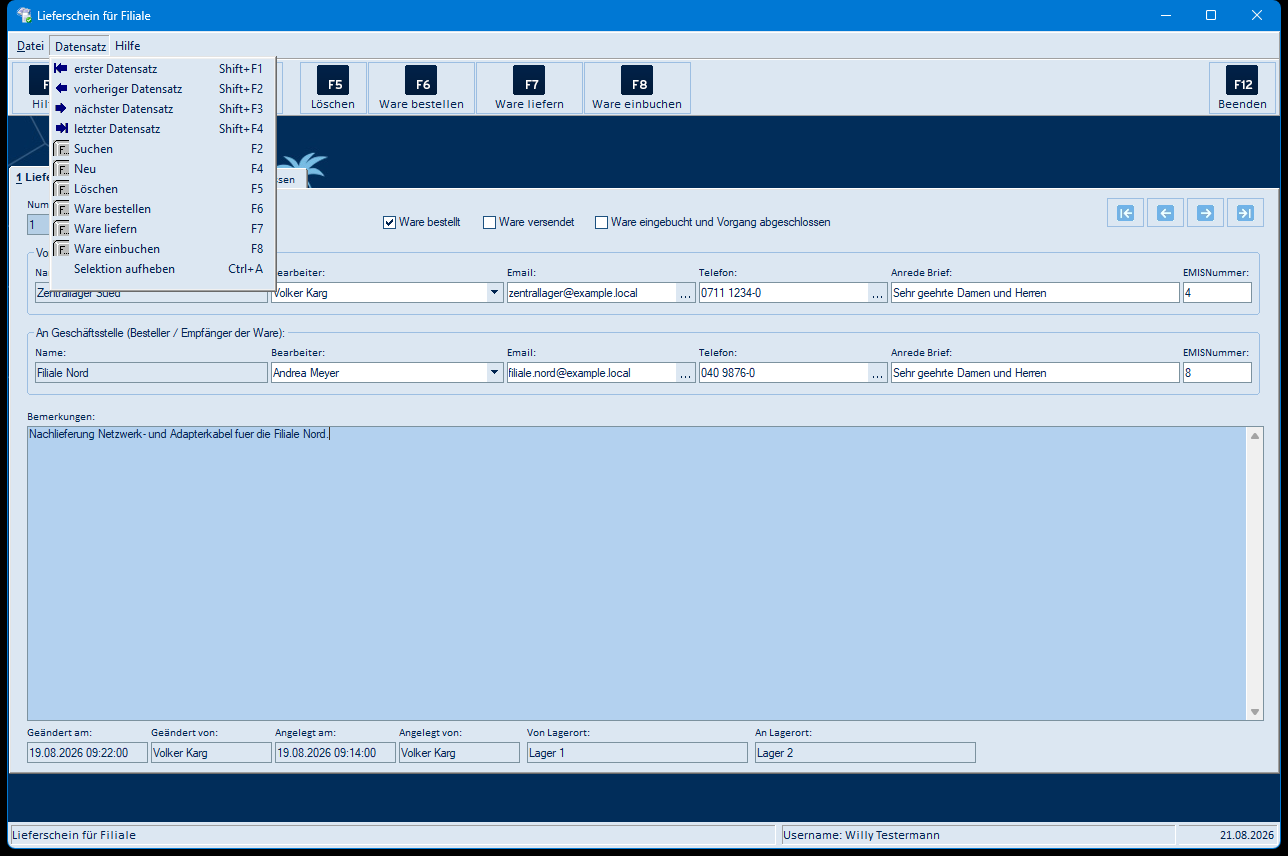Click the 'An Lagerort' field showing Lager 2
The image size is (1288, 856).
(x=865, y=753)
